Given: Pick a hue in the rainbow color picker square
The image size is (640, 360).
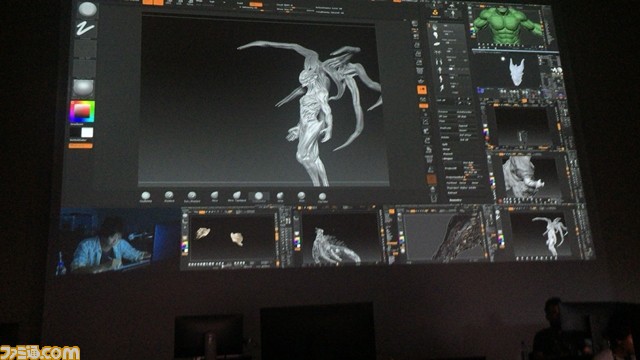Looking at the screenshot, I should (x=82, y=111).
